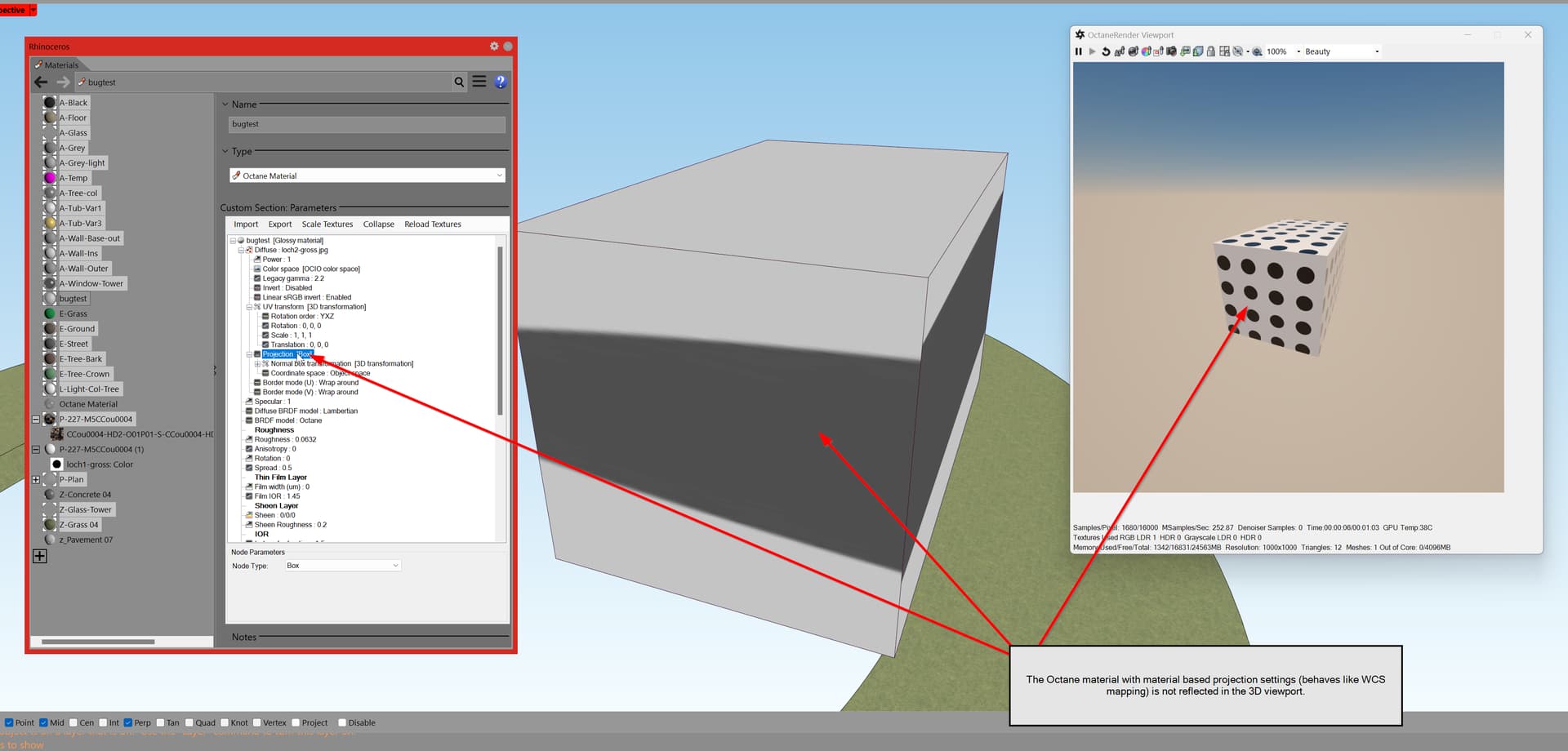Click Import in the Parameters toolbar
Screen dimensions: 1568x751
pyautogui.click(x=246, y=224)
